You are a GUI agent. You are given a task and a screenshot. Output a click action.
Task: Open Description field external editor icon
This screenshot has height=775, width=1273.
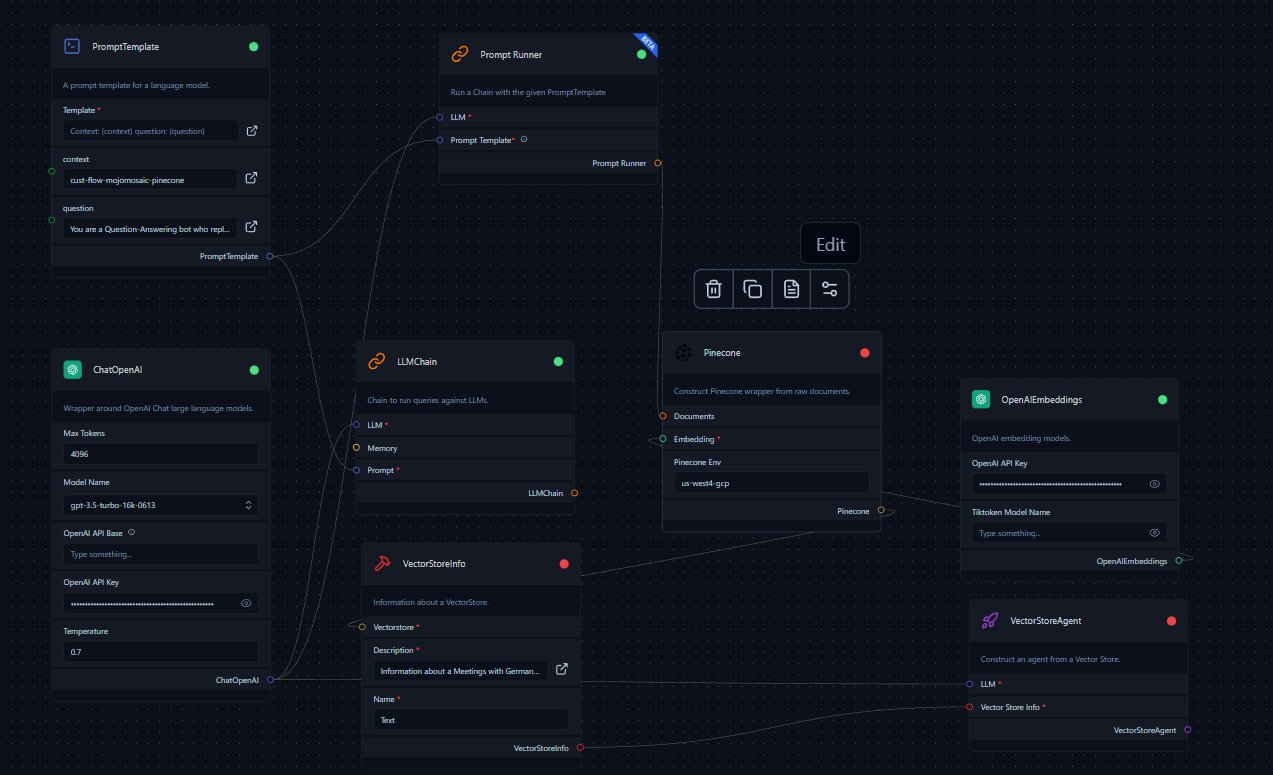(x=562, y=669)
